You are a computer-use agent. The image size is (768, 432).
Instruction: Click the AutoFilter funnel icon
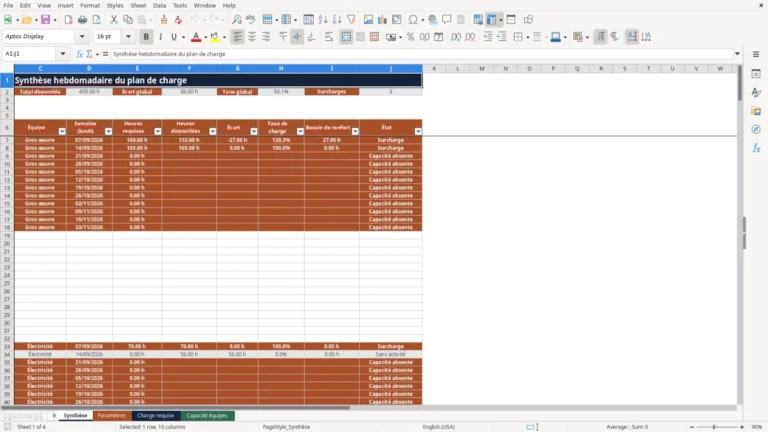(x=351, y=20)
